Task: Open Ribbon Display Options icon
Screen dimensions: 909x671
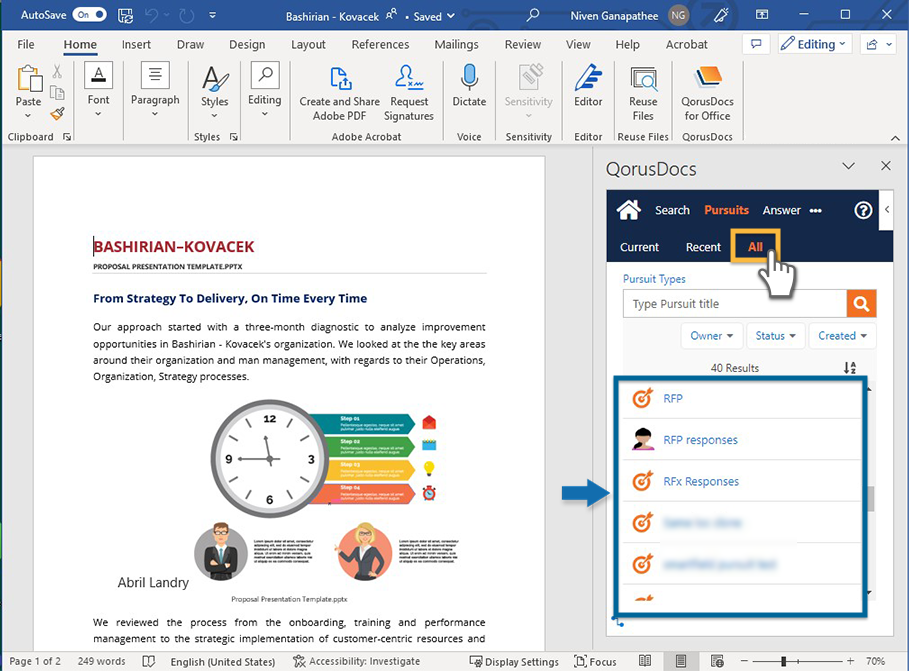Action: 762,15
